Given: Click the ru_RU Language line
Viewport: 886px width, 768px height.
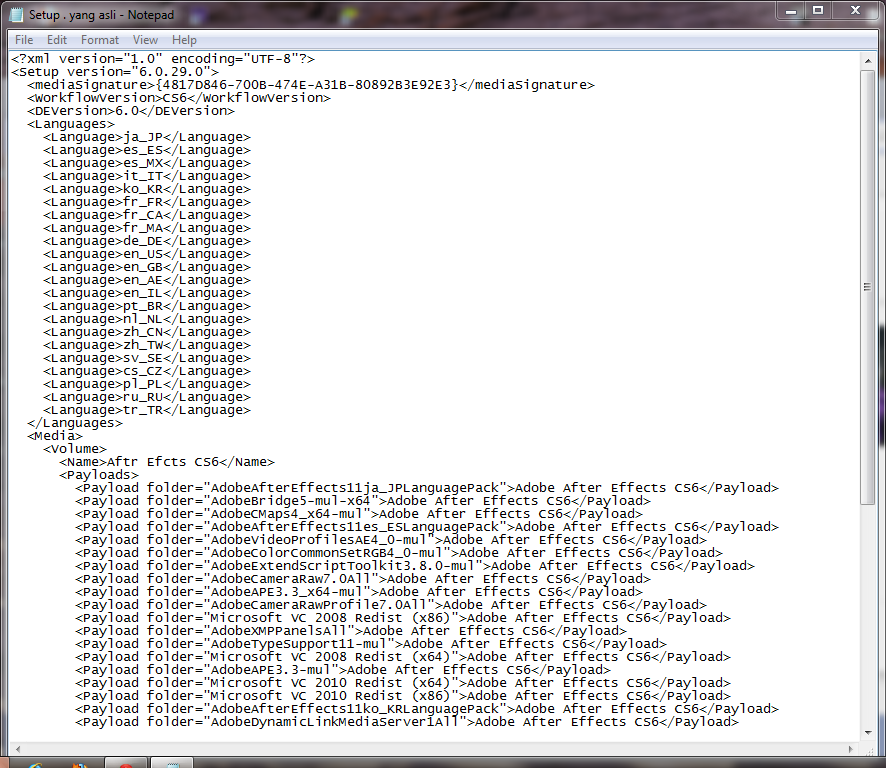Looking at the screenshot, I should (147, 397).
